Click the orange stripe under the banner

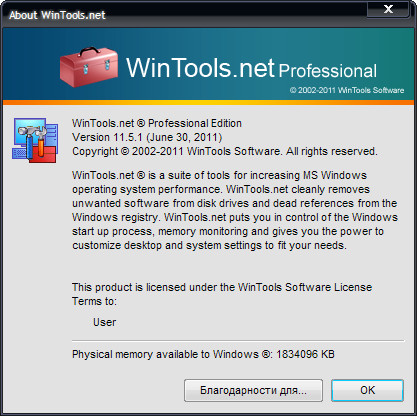pyautogui.click(x=208, y=102)
